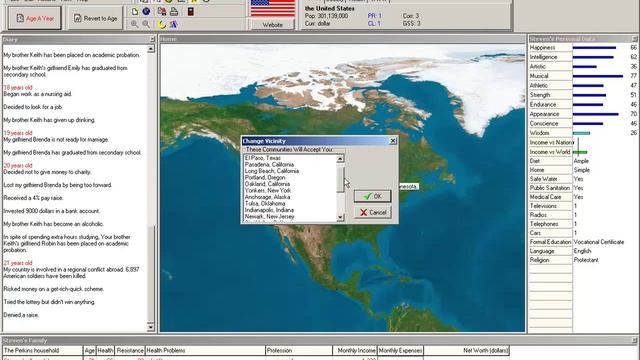640x360 pixels.
Task: Close the Diary panel
Action: (x=152, y=39)
